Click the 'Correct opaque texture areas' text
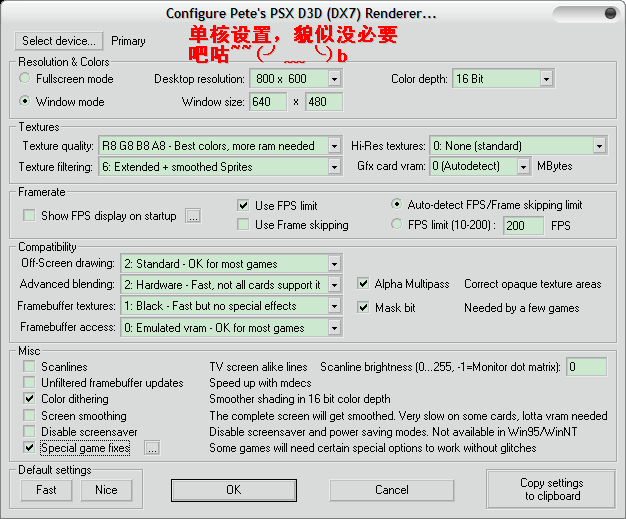This screenshot has height=519, width=626. coord(533,284)
